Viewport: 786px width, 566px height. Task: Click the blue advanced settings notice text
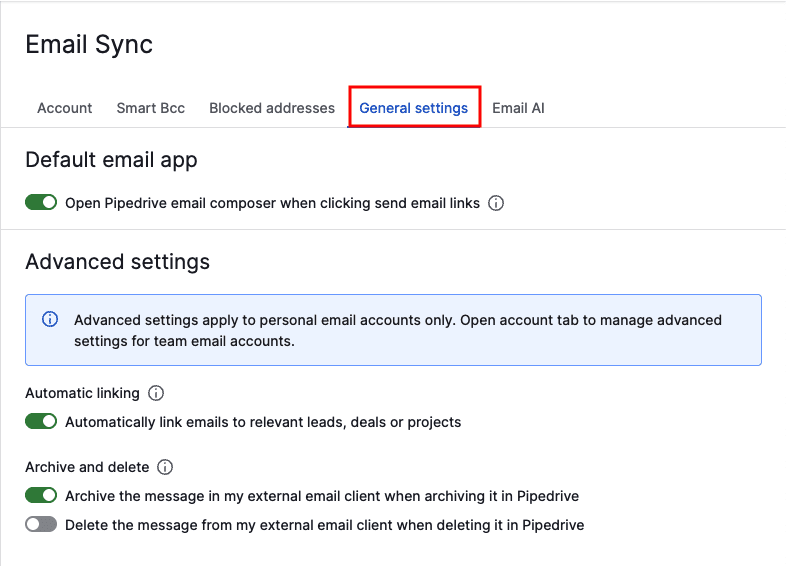click(398, 330)
